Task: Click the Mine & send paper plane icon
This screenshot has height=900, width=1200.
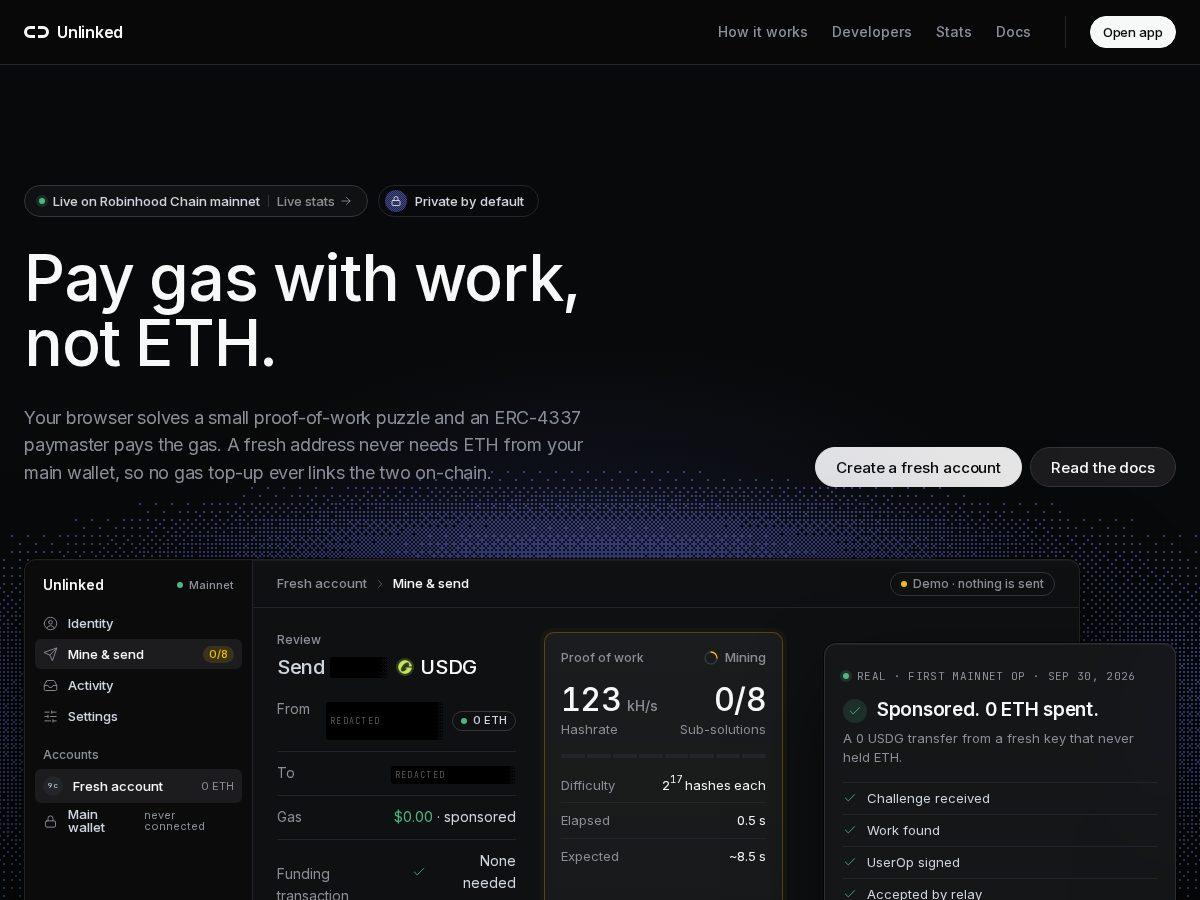Action: (50, 654)
